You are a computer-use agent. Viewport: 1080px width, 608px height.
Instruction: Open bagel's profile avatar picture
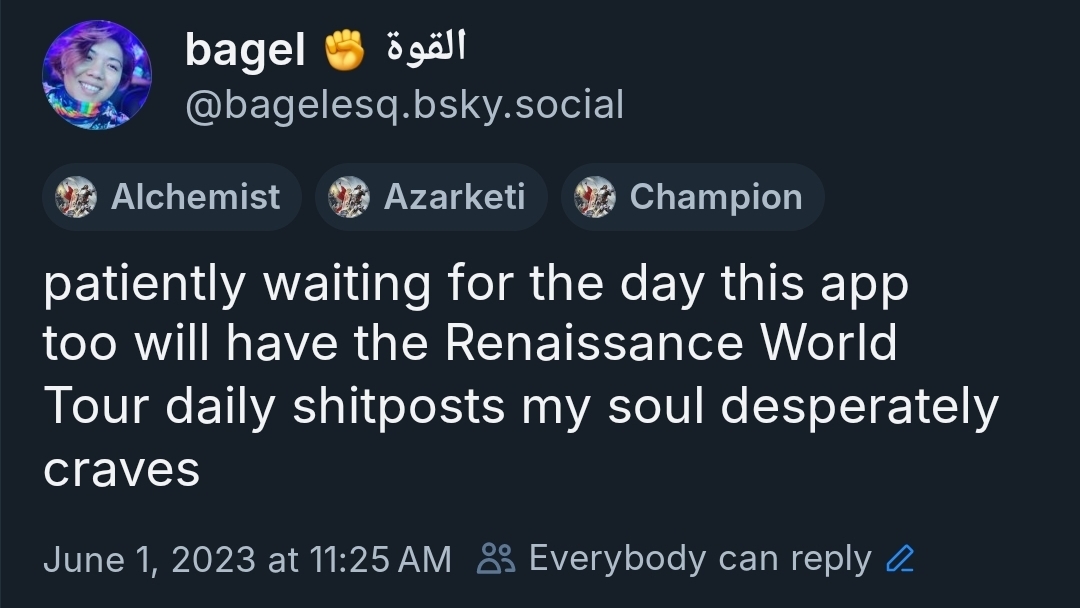97,75
